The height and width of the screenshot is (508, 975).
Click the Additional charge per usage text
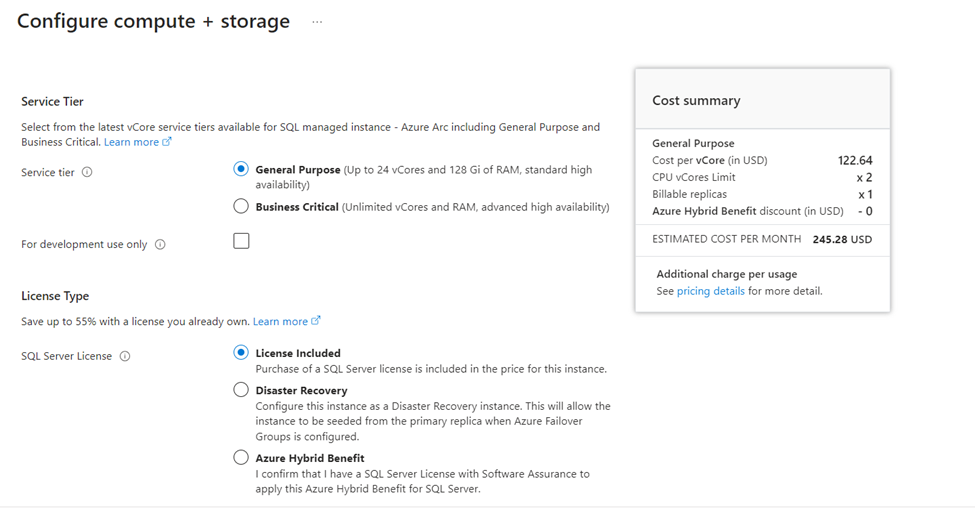point(727,274)
